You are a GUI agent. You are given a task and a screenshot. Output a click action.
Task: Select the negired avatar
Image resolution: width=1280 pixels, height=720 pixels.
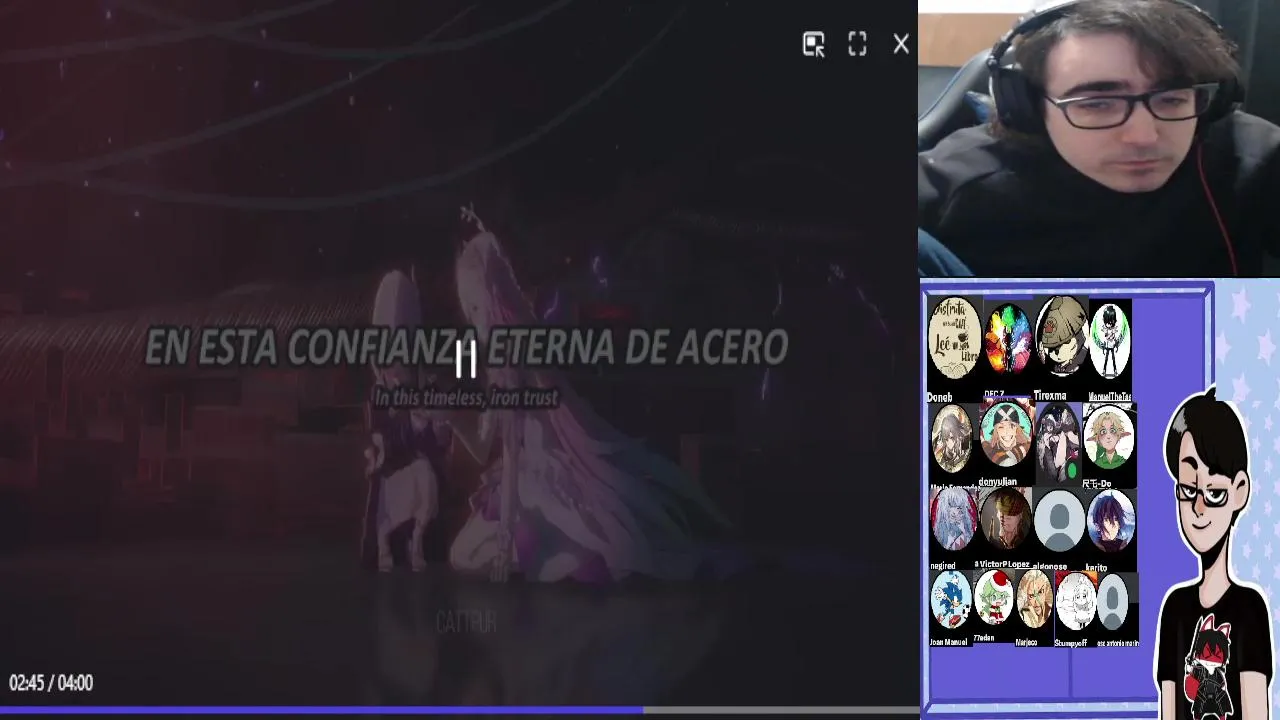point(954,520)
